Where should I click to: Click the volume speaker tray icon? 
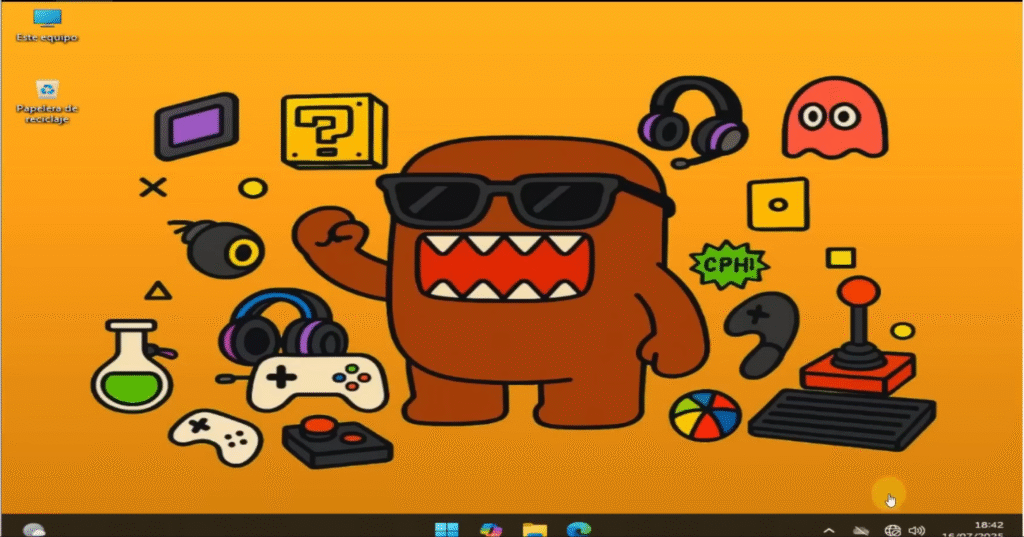point(916,530)
